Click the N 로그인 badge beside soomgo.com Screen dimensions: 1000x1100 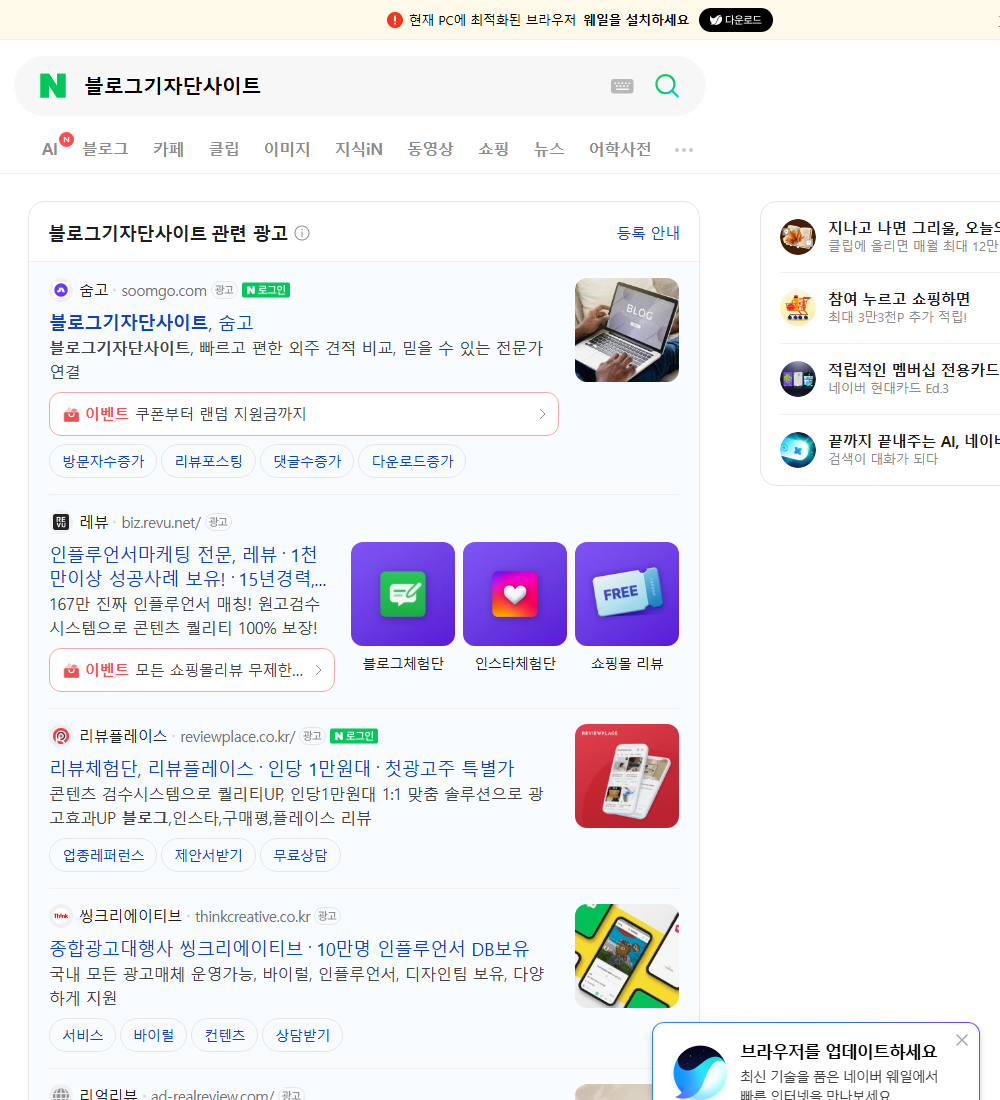coord(266,290)
